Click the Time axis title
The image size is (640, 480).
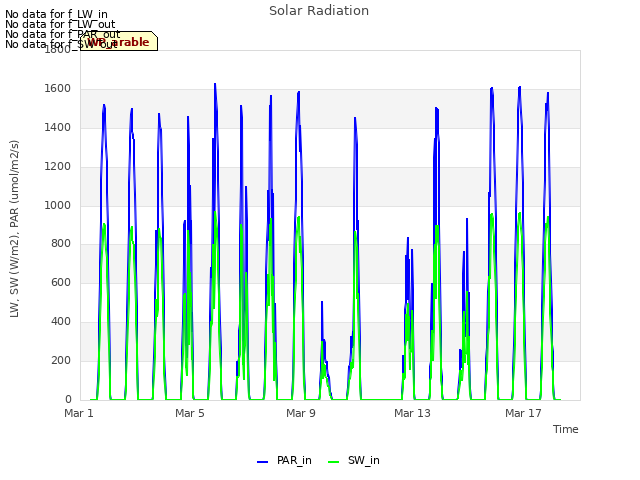566,429
